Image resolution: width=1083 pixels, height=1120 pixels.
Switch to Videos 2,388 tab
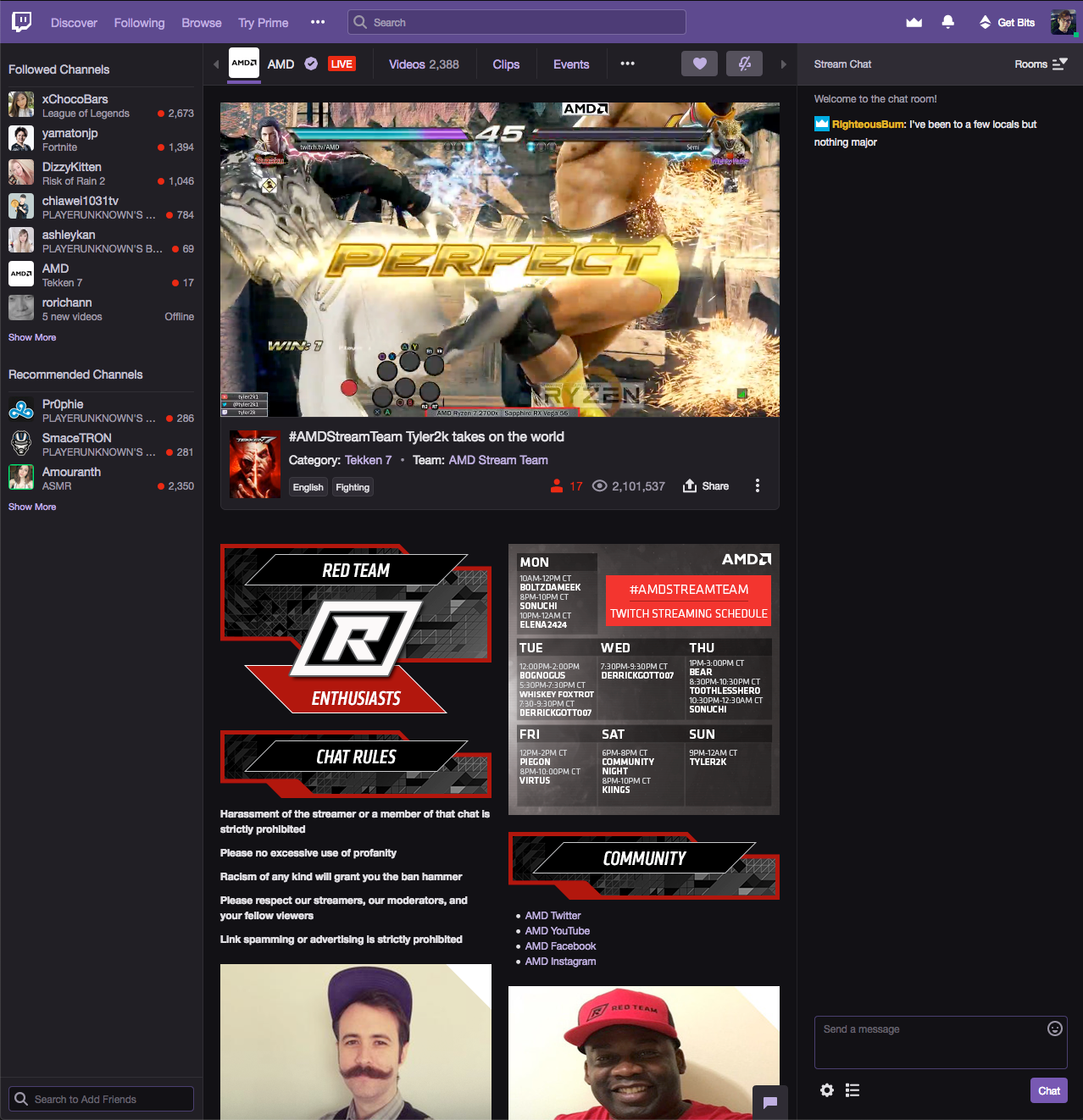424,64
